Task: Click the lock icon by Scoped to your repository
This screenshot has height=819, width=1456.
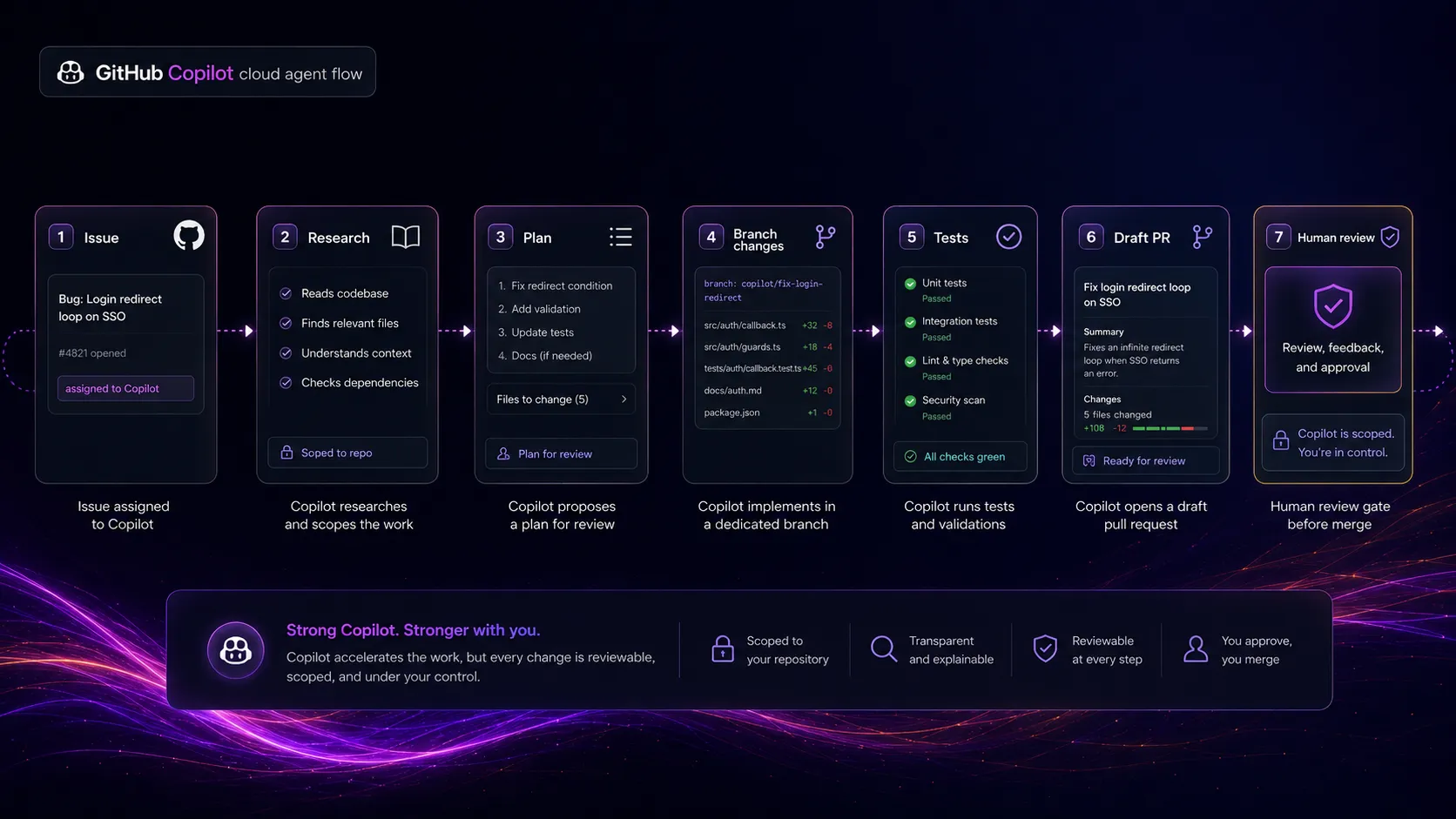Action: (723, 649)
